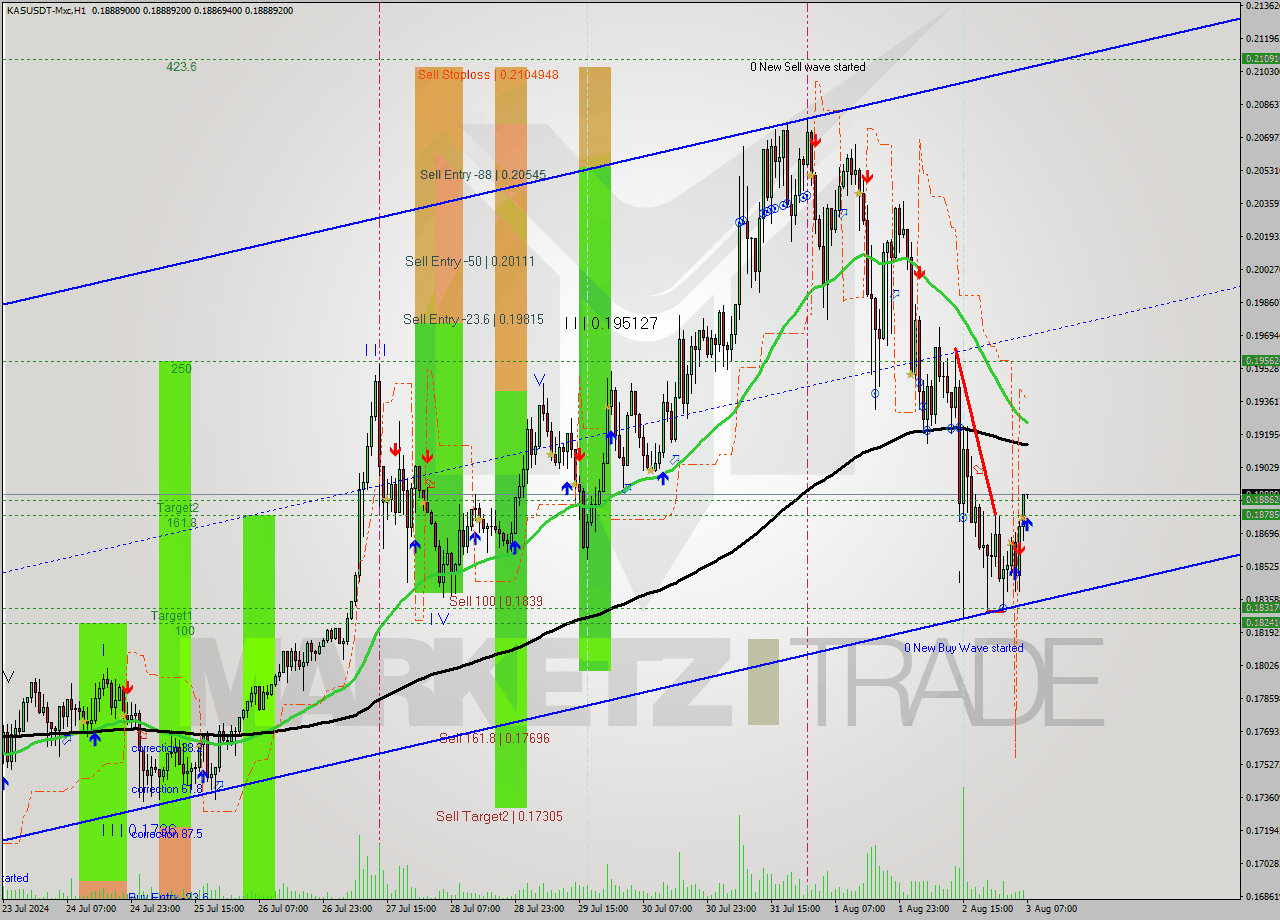Click the '2 Aug 15:00' time label
The width and height of the screenshot is (1280, 920).
tap(987, 909)
